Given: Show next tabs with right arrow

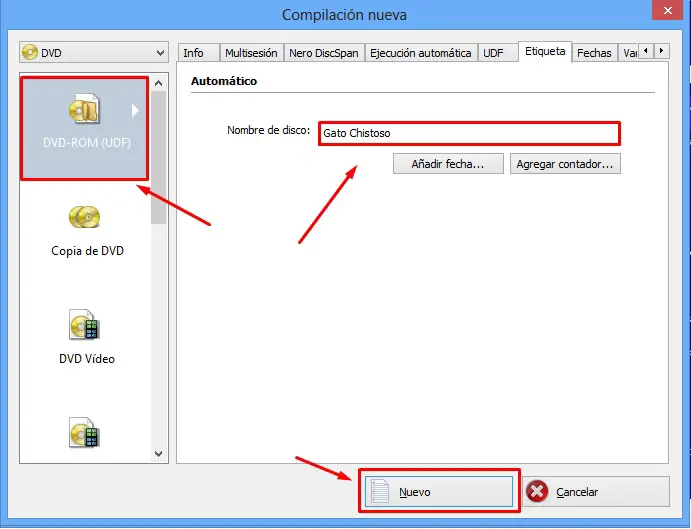Looking at the screenshot, I should (661, 51).
